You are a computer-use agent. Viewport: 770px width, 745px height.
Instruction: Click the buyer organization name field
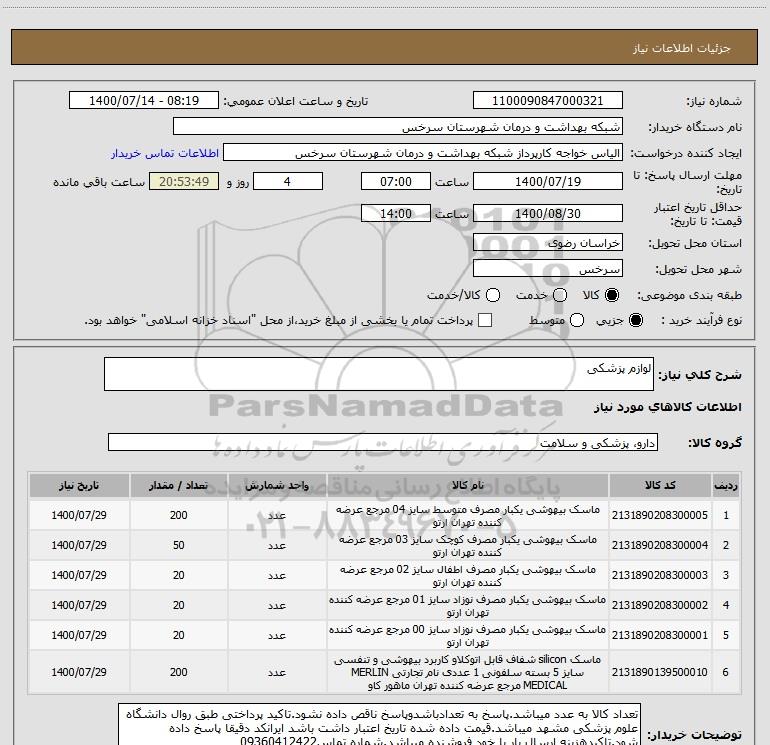[398, 127]
